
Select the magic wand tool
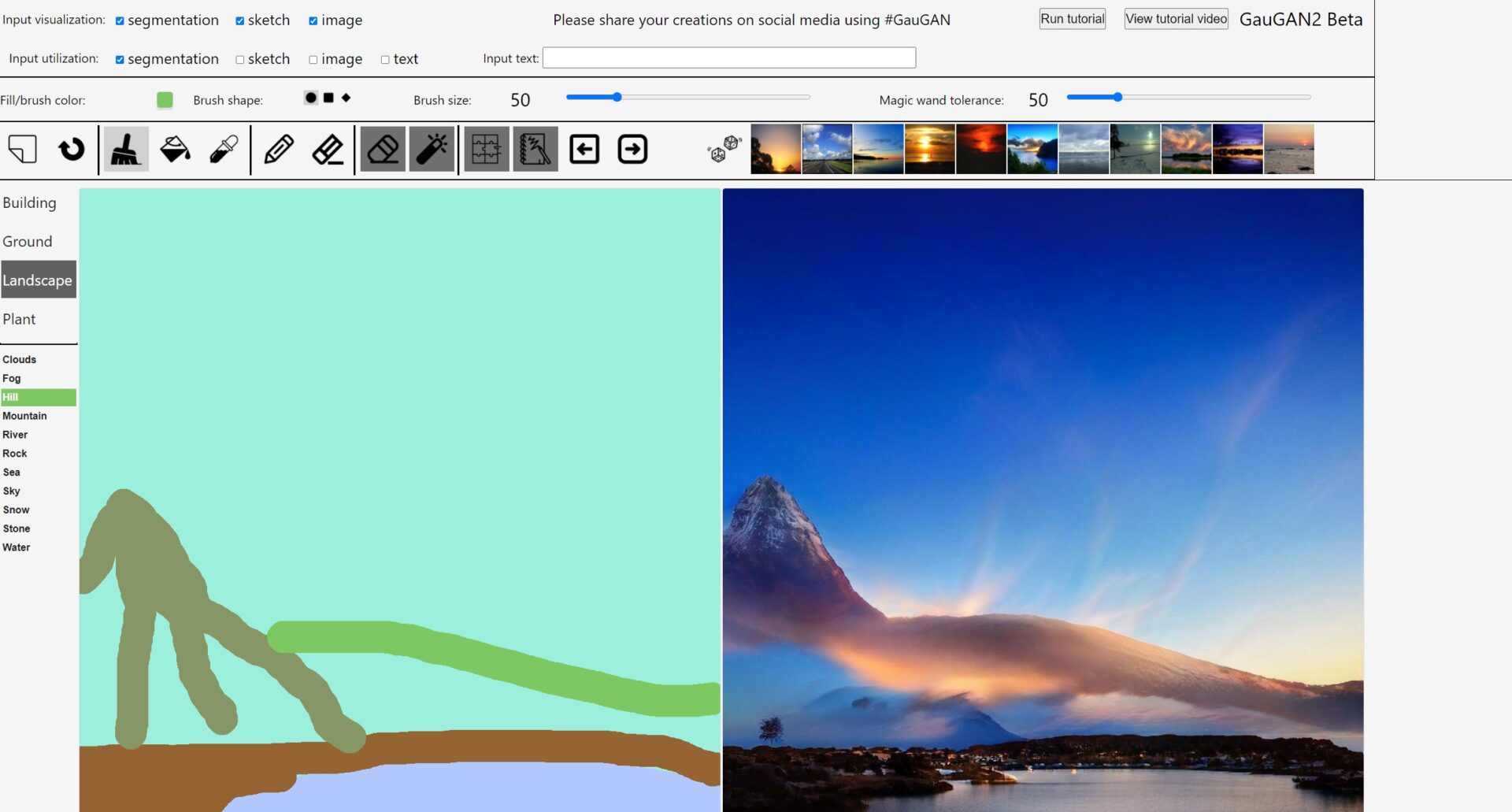coord(432,149)
